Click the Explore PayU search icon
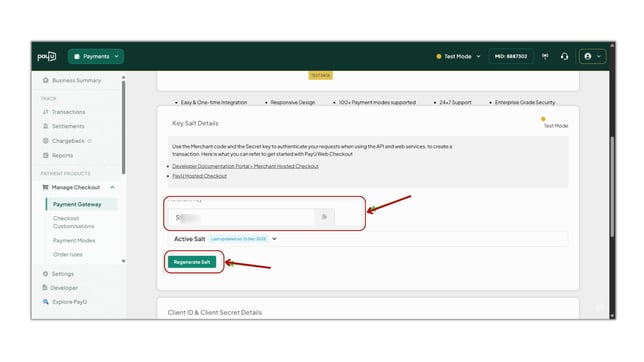Screen dimensions: 644x362 tap(46, 302)
